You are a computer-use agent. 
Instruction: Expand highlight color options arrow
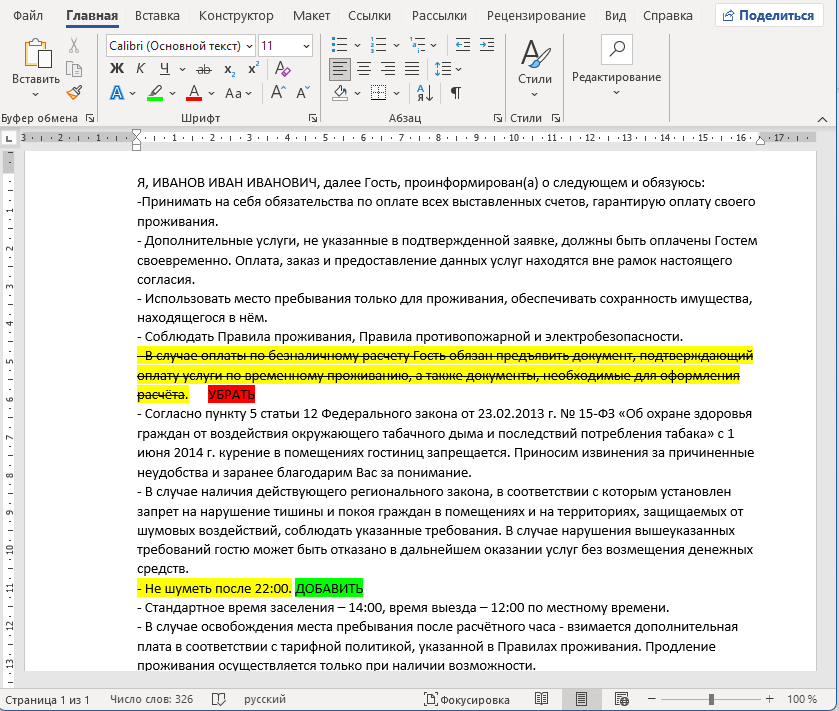coord(172,94)
